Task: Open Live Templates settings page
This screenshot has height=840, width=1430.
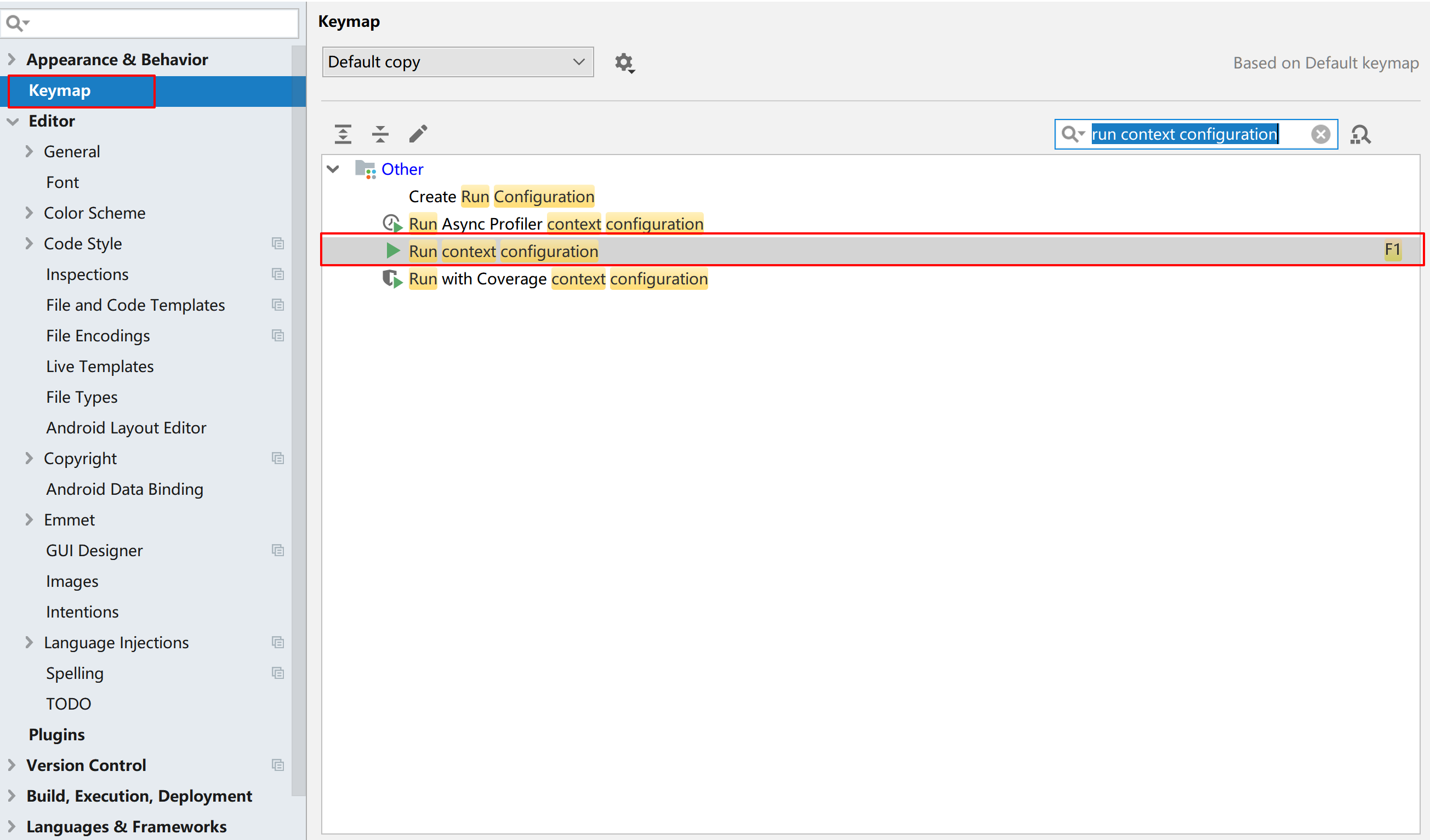Action: pyautogui.click(x=100, y=367)
